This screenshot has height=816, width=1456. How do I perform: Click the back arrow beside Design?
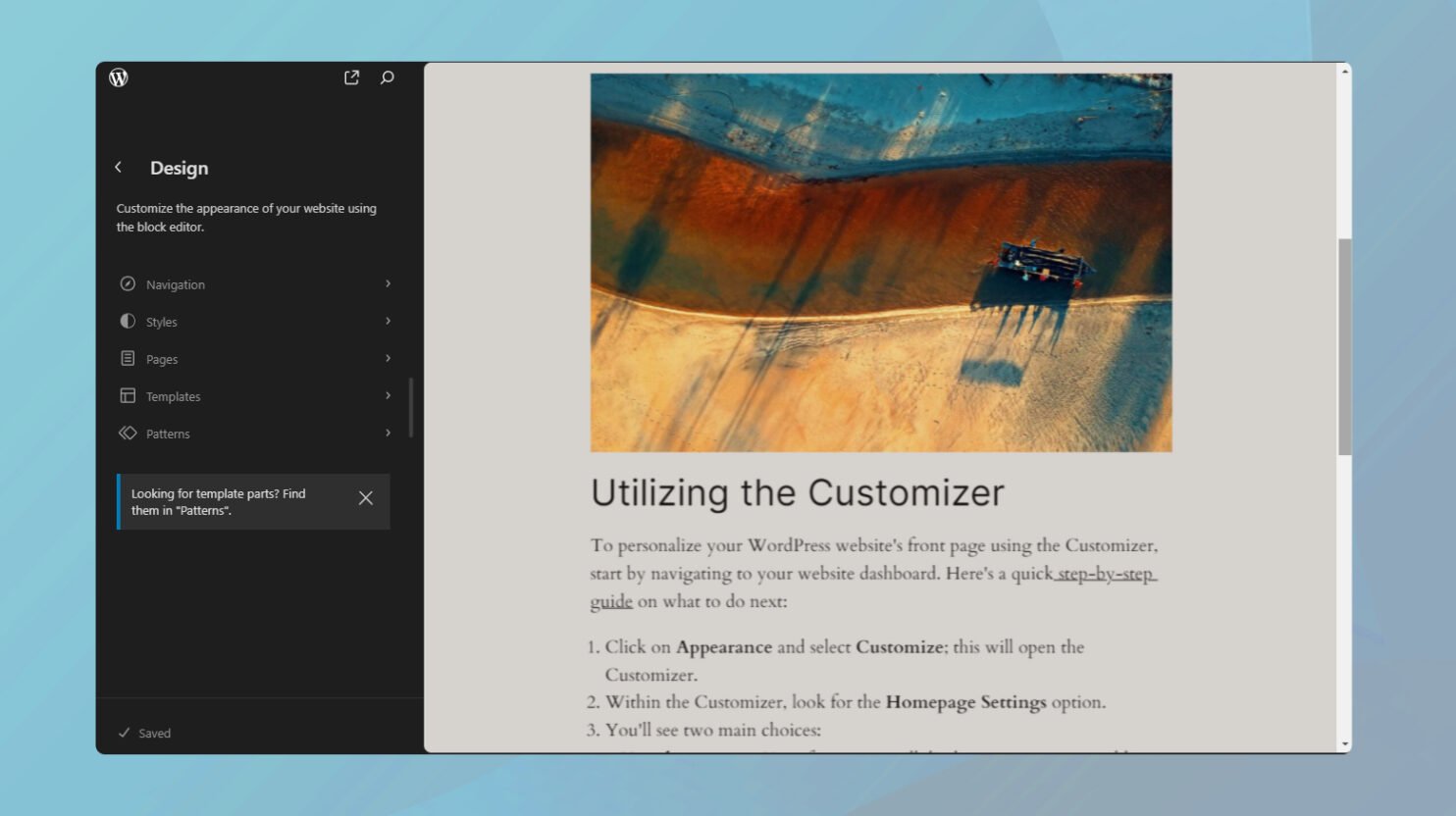pyautogui.click(x=118, y=167)
